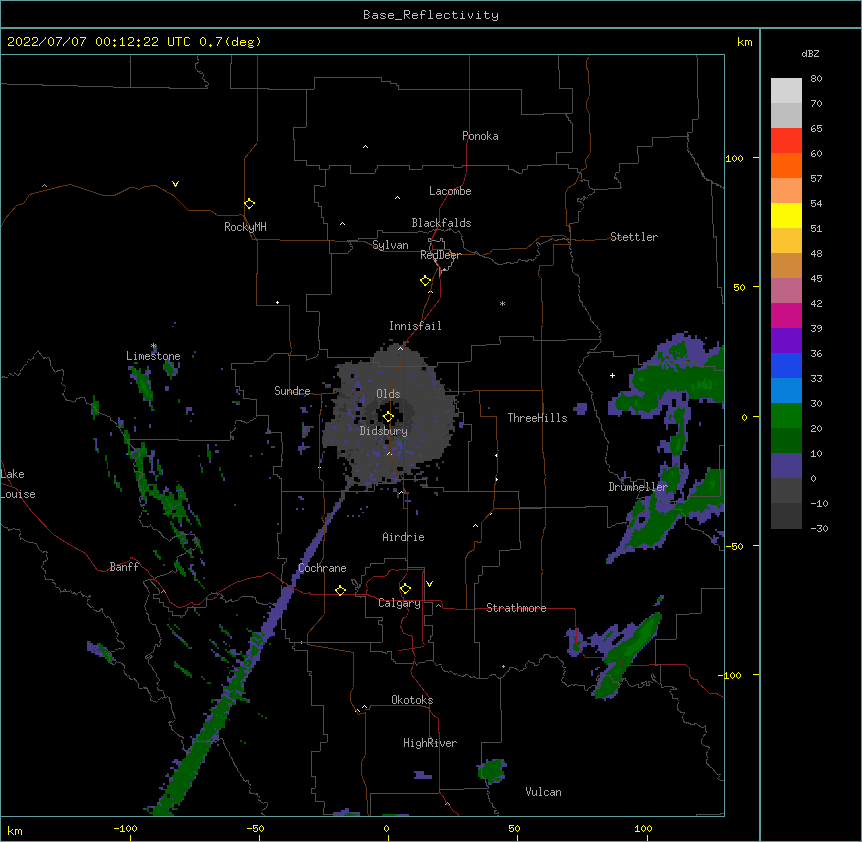Image resolution: width=862 pixels, height=842 pixels.
Task: Click the dark grey 0 to -10 dBZ swatch
Action: [x=786, y=491]
